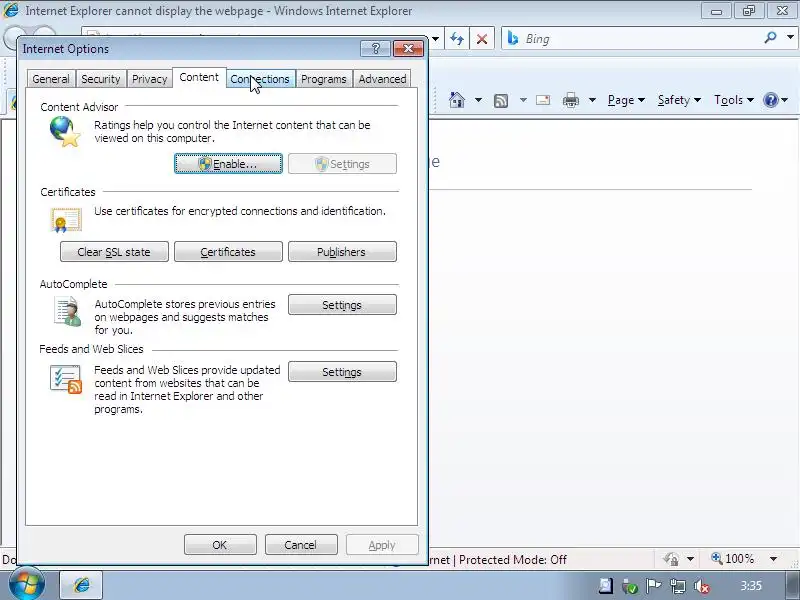Click the muted volume tray icon
The width and height of the screenshot is (800, 600).
tap(702, 587)
